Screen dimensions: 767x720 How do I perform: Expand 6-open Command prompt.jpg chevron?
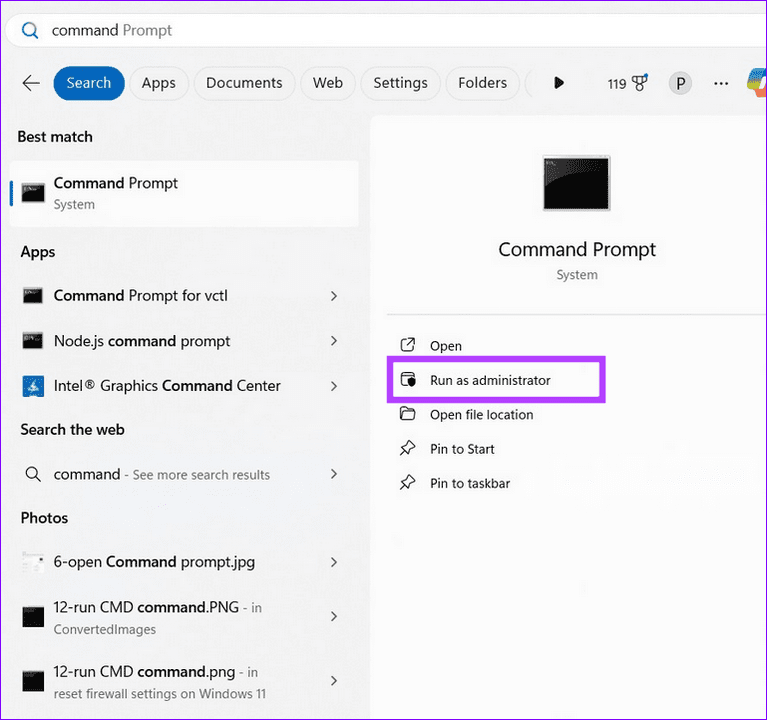coord(334,562)
